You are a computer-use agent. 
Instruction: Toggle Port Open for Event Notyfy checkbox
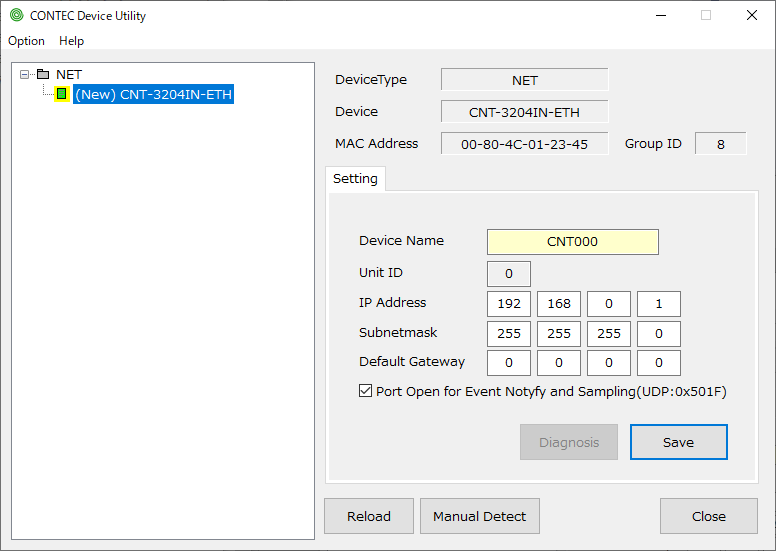(365, 391)
